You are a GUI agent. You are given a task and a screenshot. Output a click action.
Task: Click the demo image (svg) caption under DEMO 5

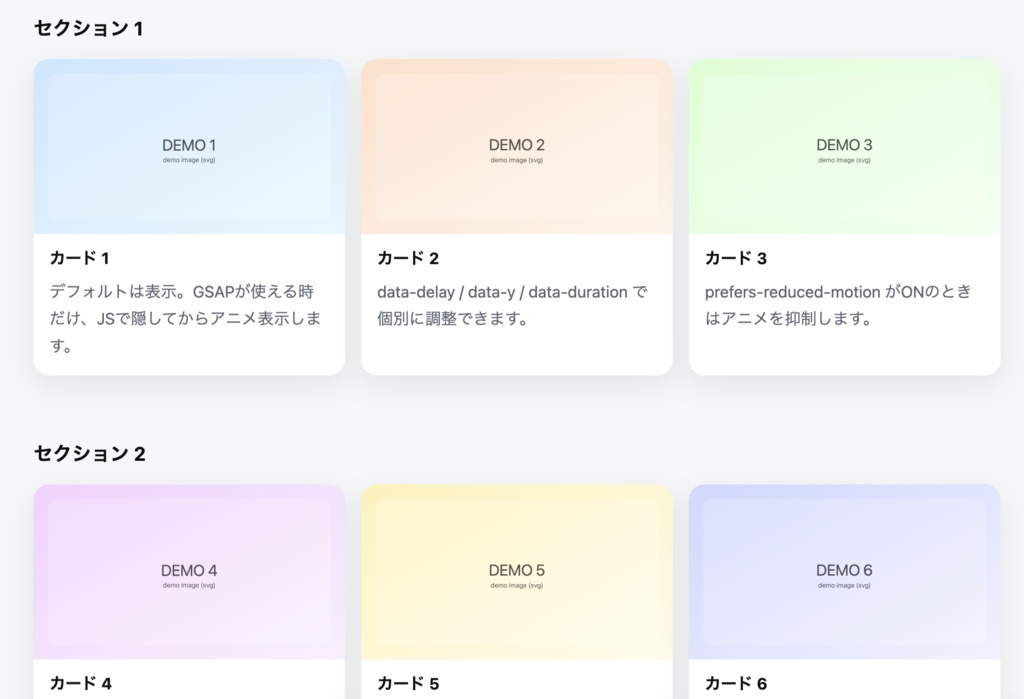[x=516, y=583]
